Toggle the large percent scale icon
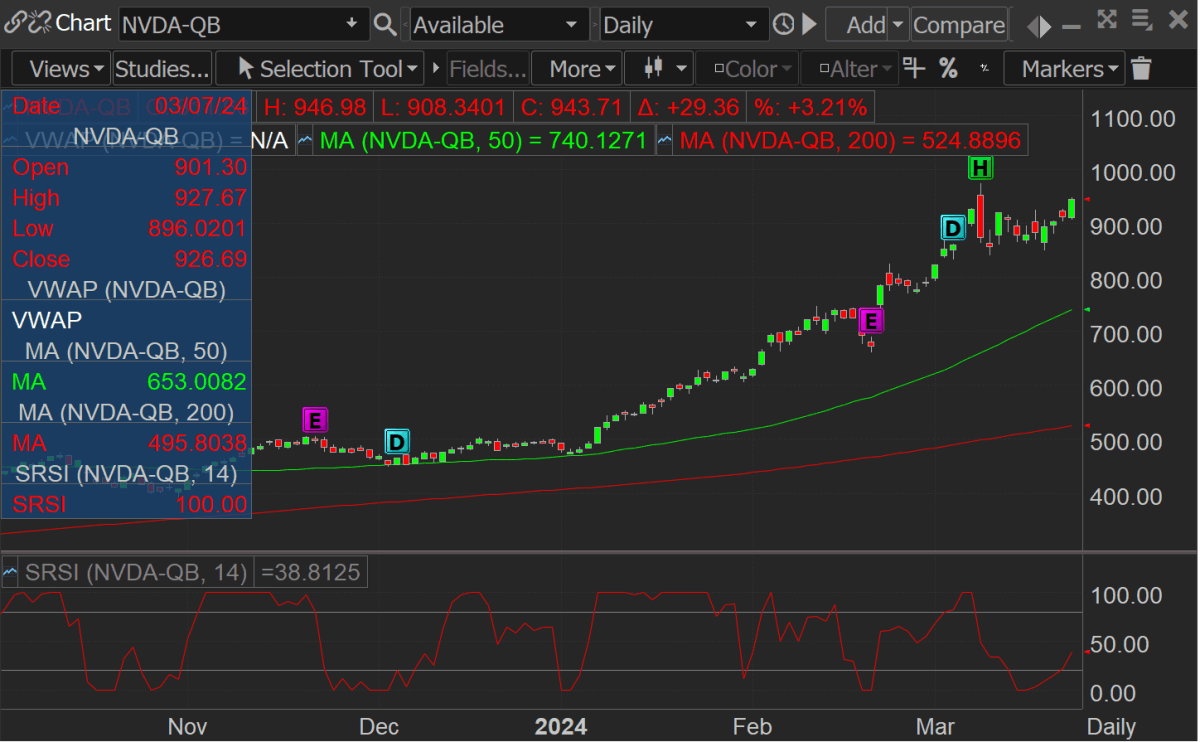 pyautogui.click(x=948, y=68)
